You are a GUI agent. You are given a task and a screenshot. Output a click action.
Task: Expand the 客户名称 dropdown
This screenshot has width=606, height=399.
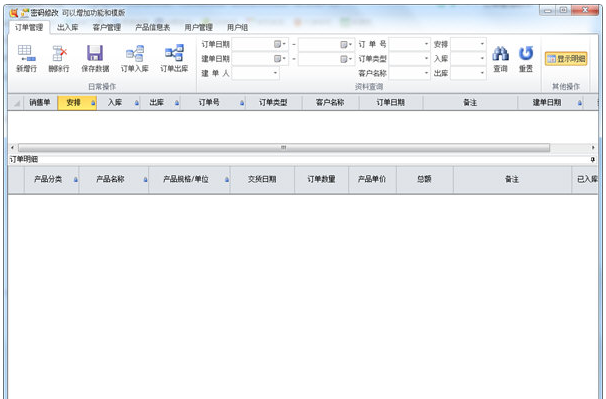click(x=426, y=73)
